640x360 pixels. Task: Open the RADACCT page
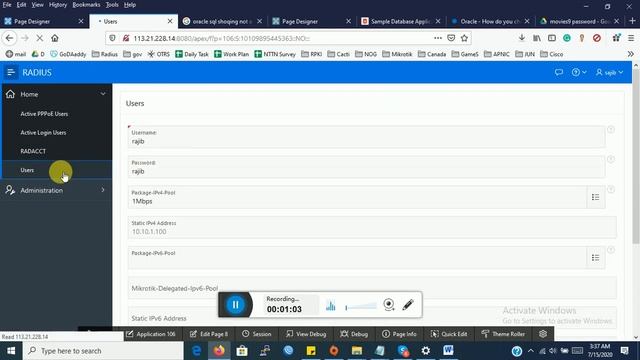pyautogui.click(x=33, y=151)
